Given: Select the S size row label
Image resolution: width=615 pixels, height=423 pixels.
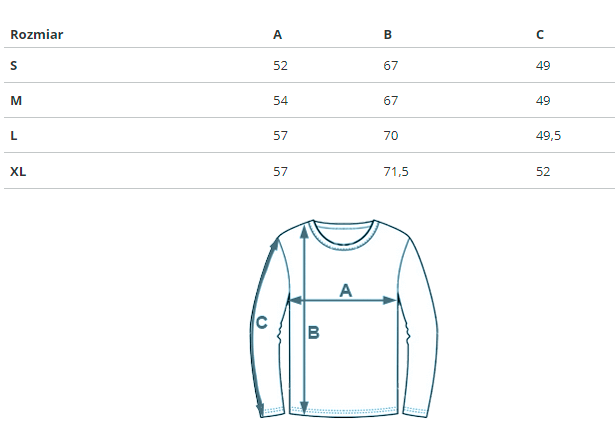Looking at the screenshot, I should (14, 65).
